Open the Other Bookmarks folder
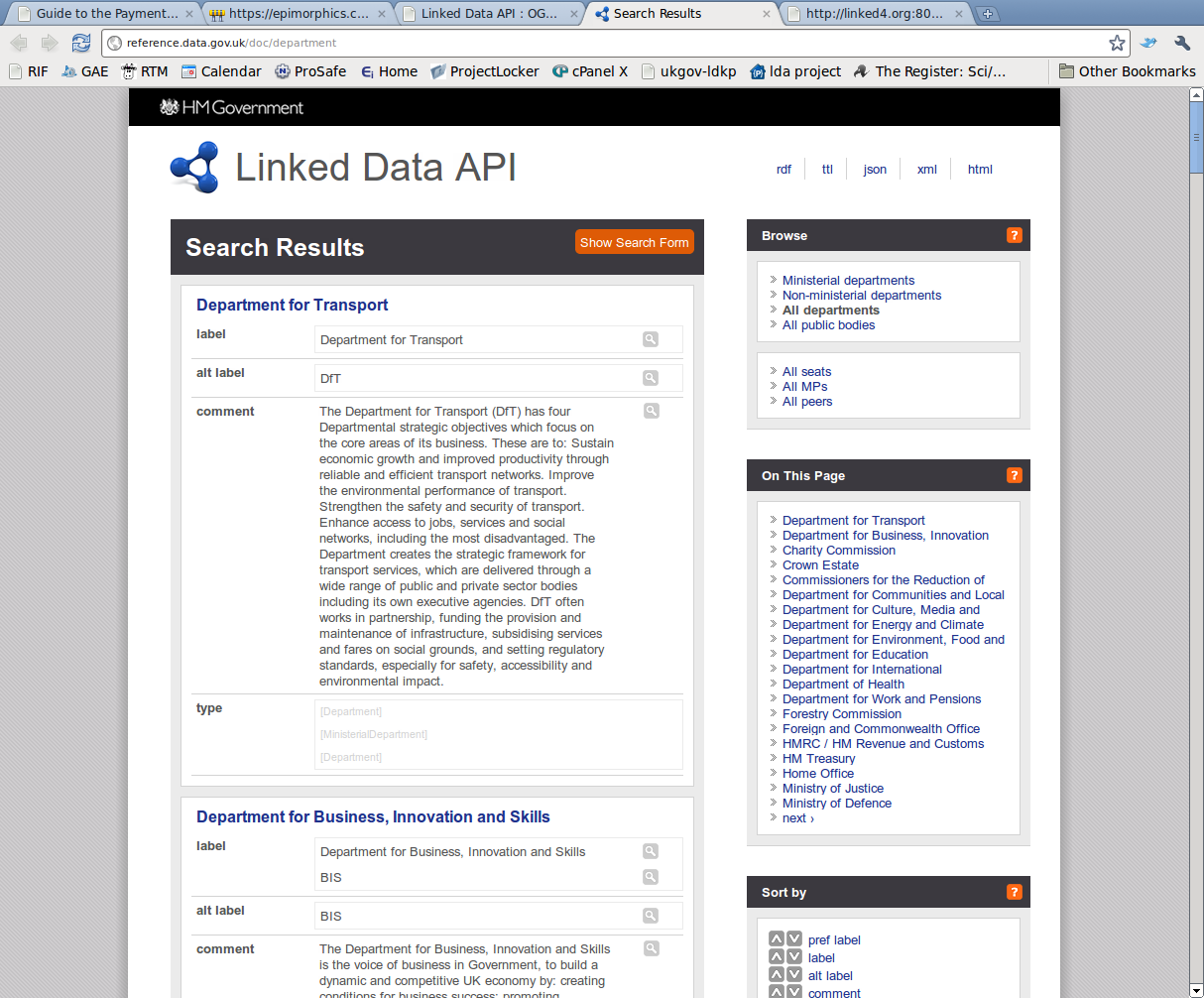 [x=1127, y=71]
